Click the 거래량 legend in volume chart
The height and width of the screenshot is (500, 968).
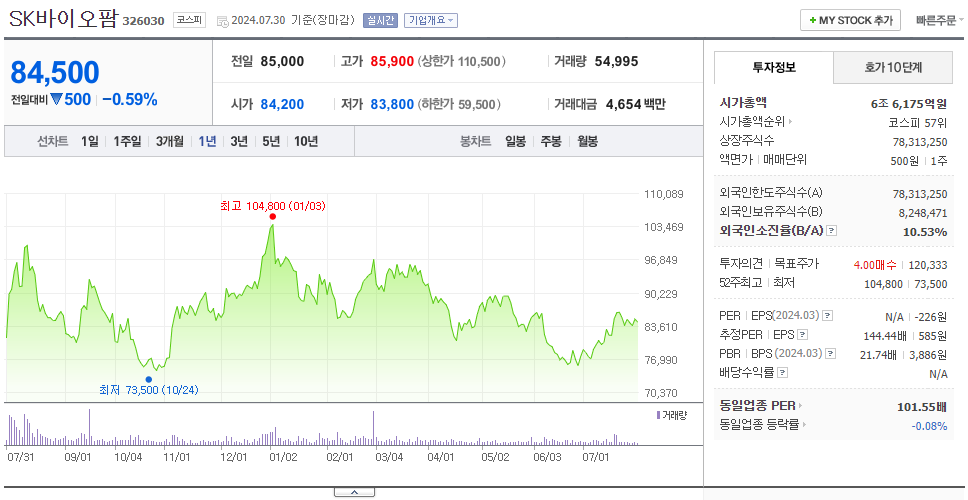point(672,415)
